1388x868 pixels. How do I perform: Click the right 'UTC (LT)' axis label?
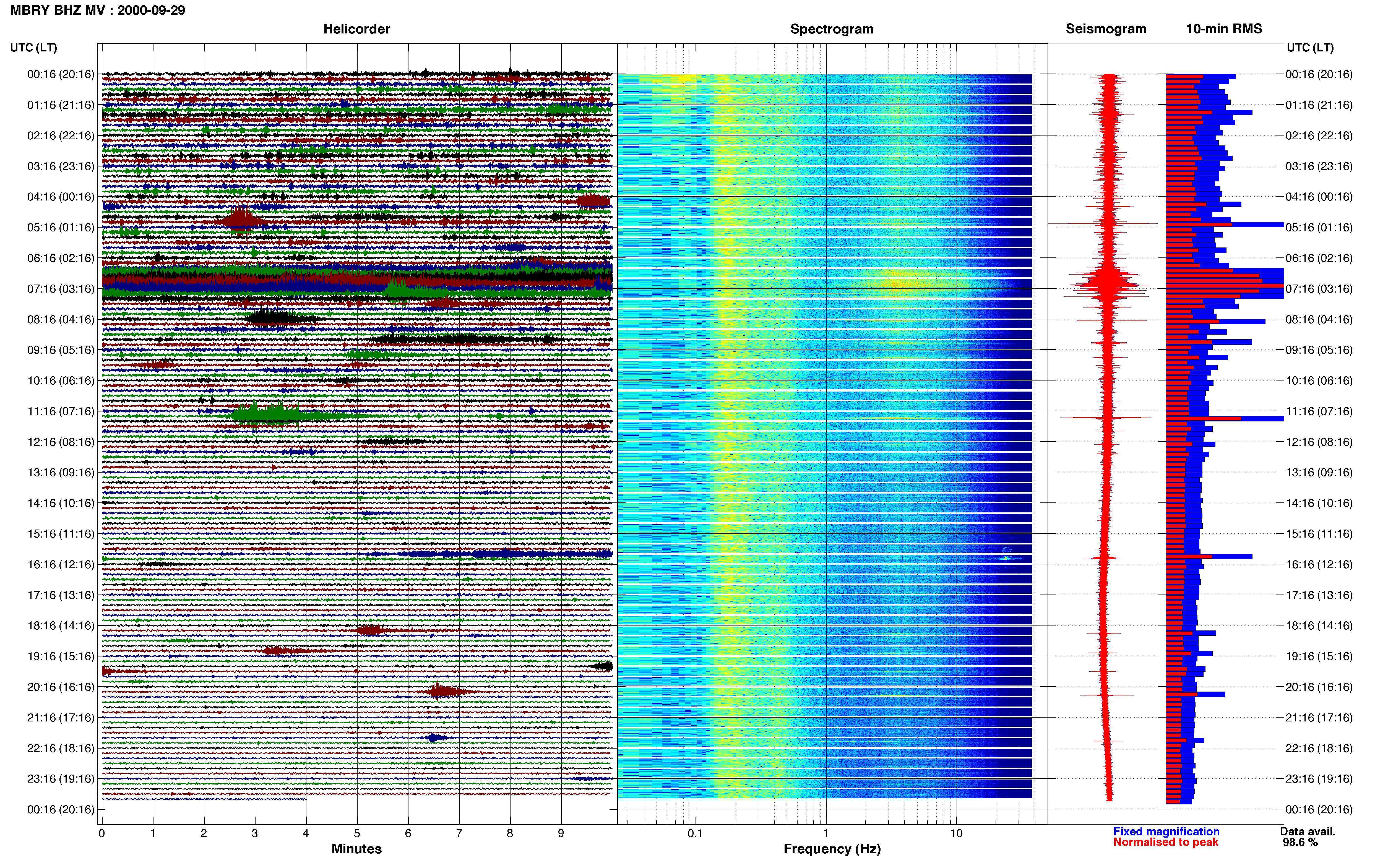point(1310,48)
